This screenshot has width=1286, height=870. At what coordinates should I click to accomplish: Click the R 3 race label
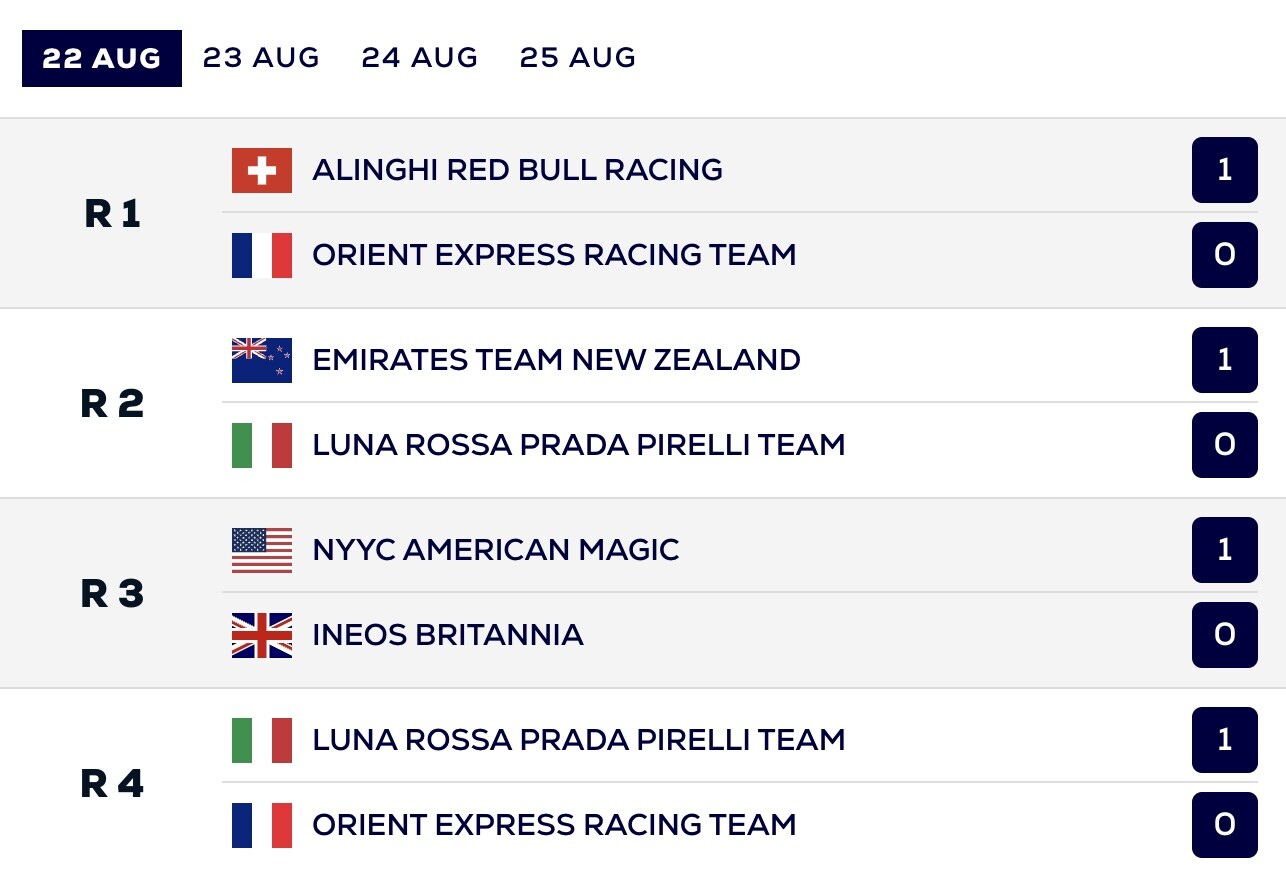112,594
